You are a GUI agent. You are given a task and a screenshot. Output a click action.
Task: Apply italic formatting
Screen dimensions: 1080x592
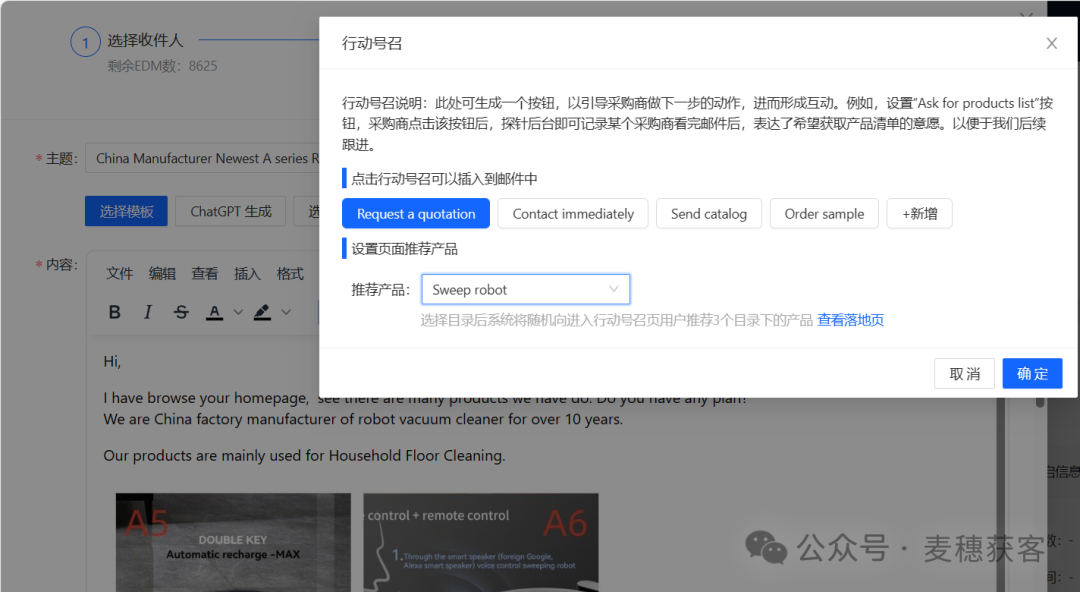[147, 311]
